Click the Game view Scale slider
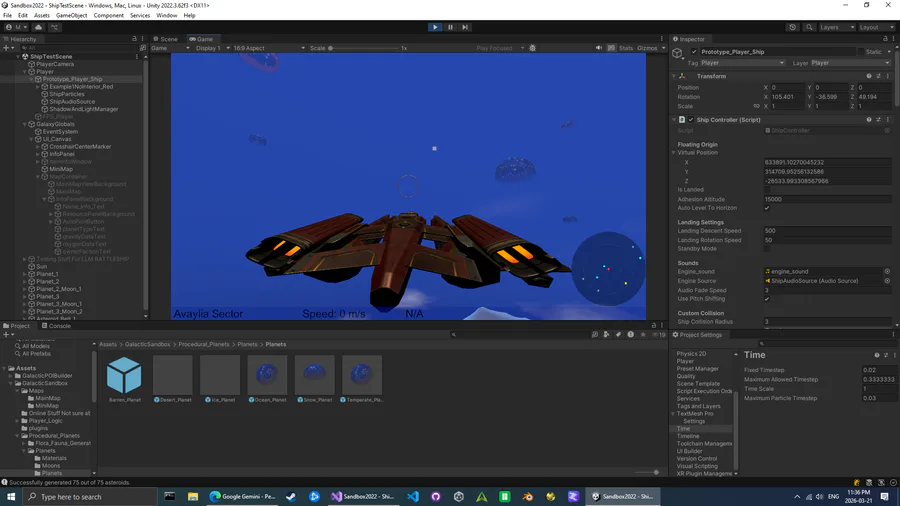The height and width of the screenshot is (506, 900). [x=365, y=48]
